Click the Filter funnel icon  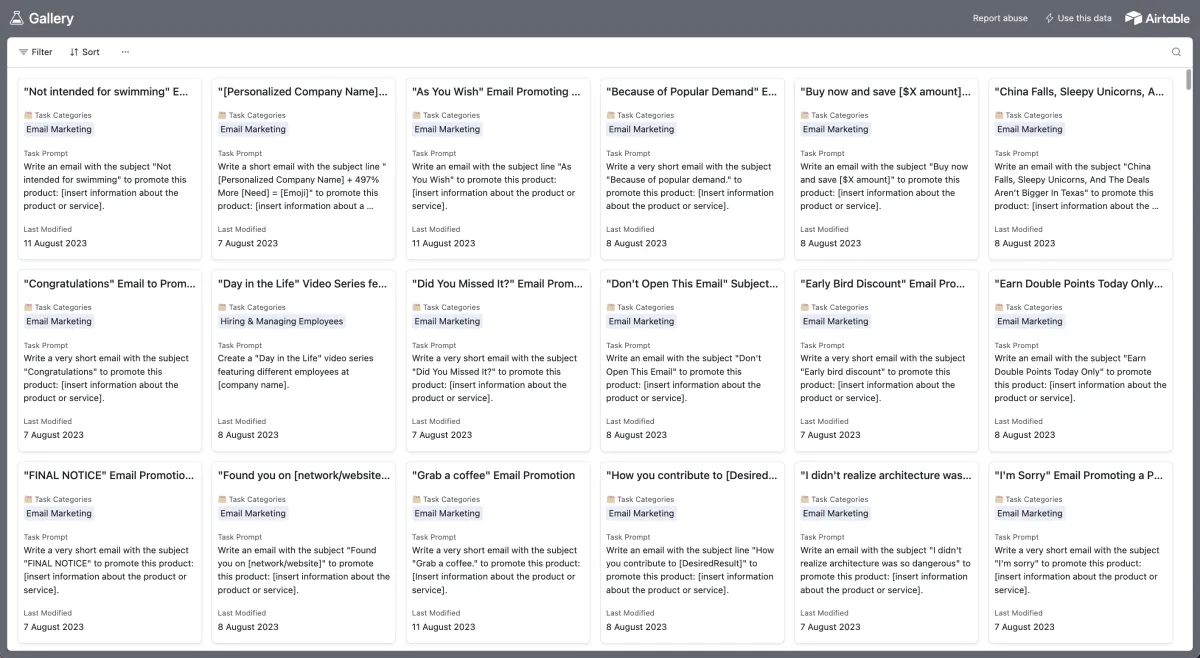tap(23, 52)
